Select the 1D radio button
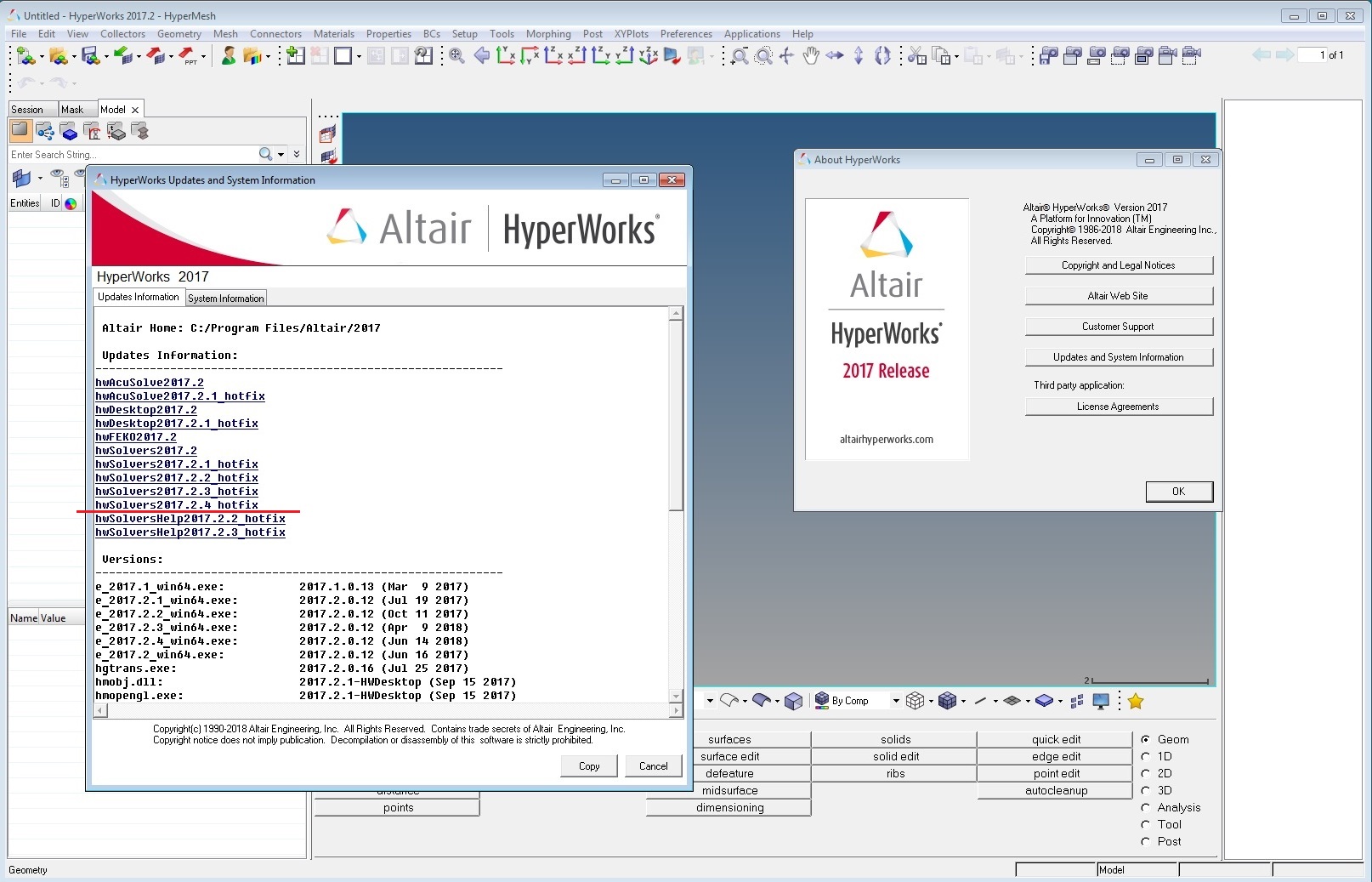 pos(1146,757)
